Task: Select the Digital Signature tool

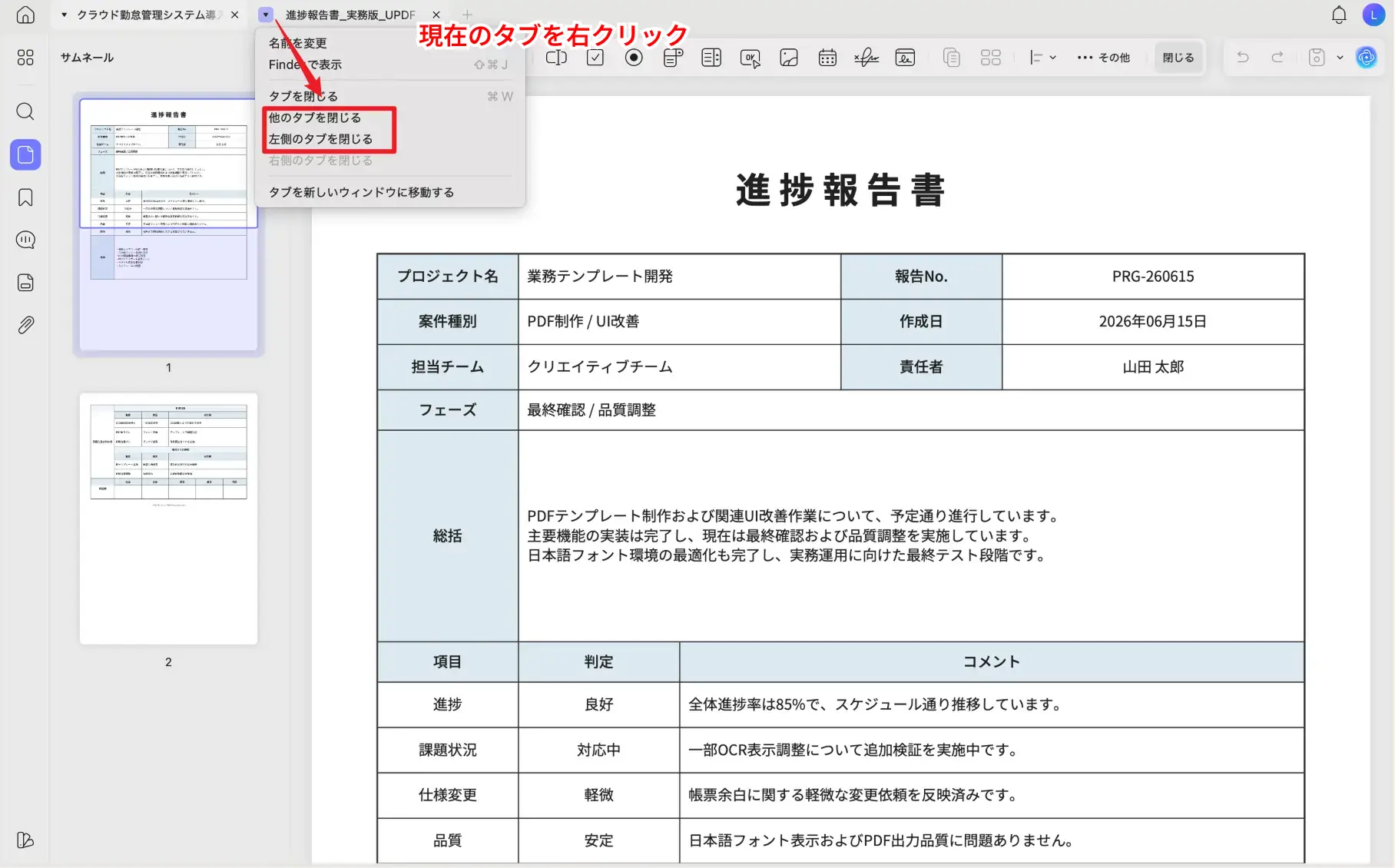Action: (x=905, y=58)
